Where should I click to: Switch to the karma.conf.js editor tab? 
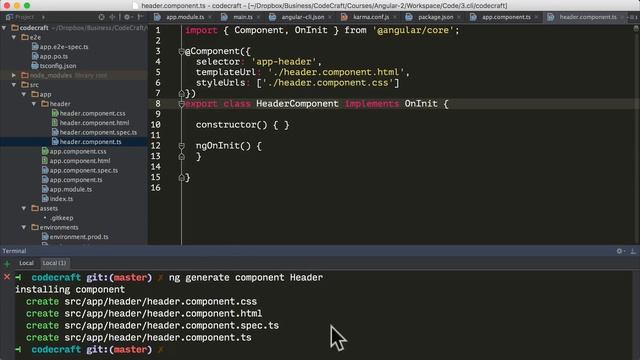point(371,17)
